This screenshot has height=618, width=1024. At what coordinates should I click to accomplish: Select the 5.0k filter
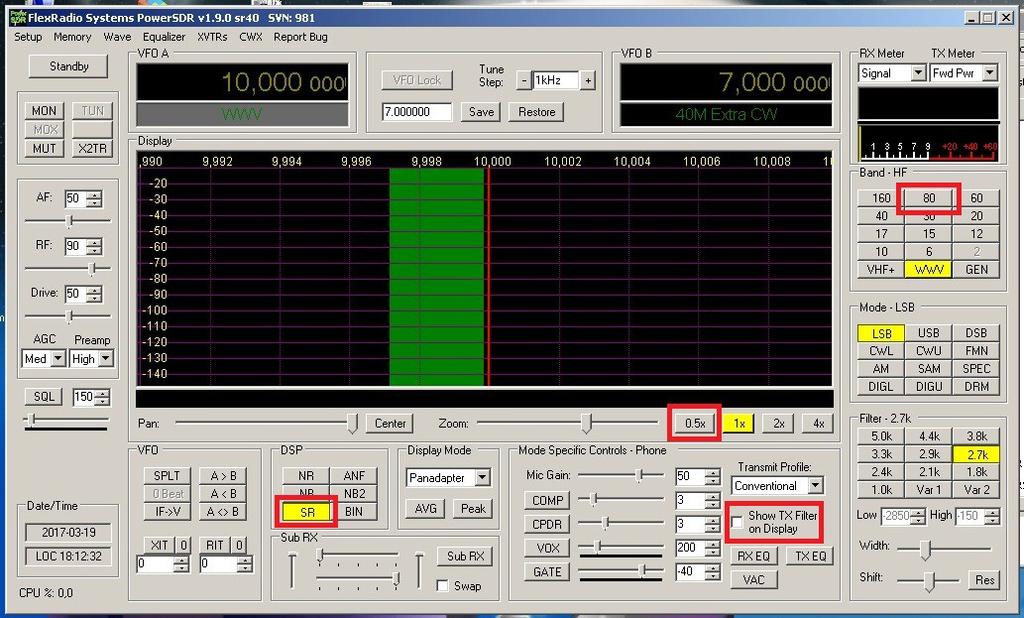click(x=881, y=436)
